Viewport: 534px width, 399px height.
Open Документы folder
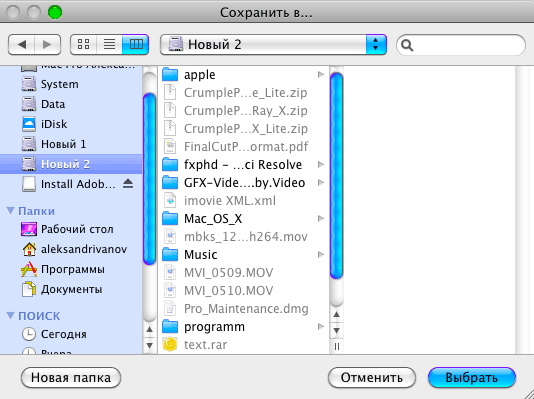point(71,289)
